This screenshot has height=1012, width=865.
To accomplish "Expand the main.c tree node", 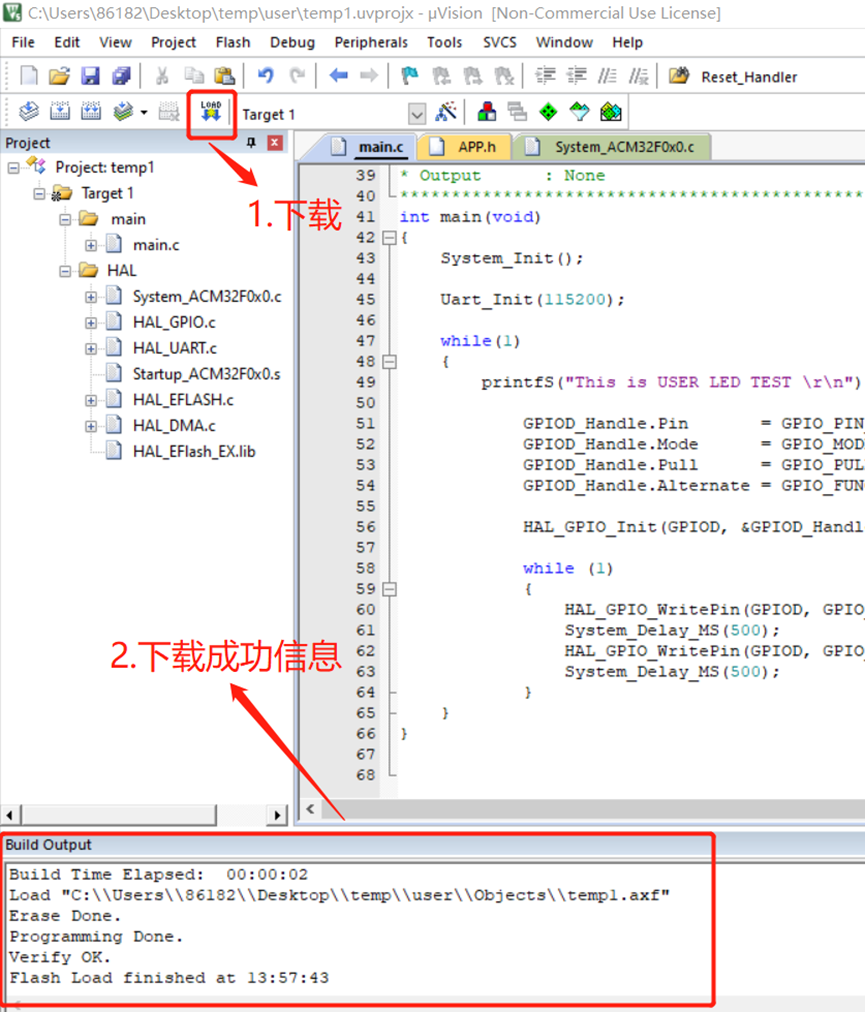I will (x=91, y=245).
